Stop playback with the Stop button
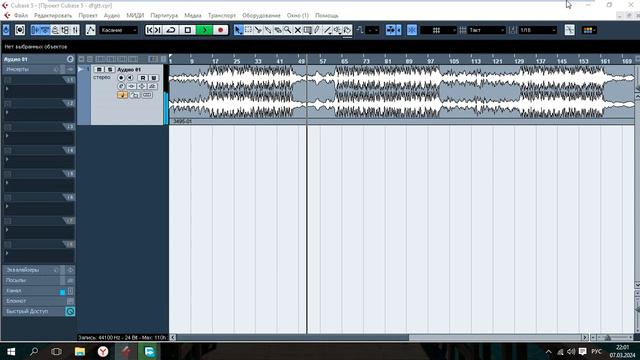The image size is (640, 360). (187, 30)
